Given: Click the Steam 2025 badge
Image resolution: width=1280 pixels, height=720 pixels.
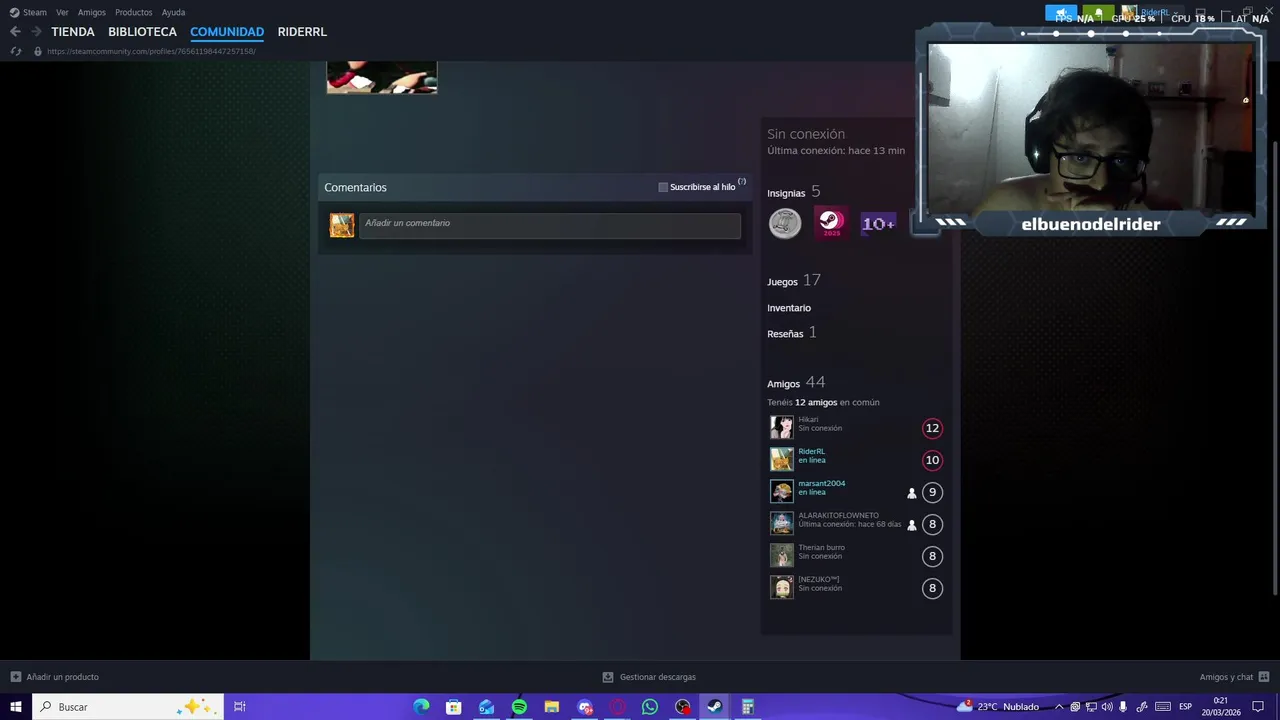Looking at the screenshot, I should [831, 223].
